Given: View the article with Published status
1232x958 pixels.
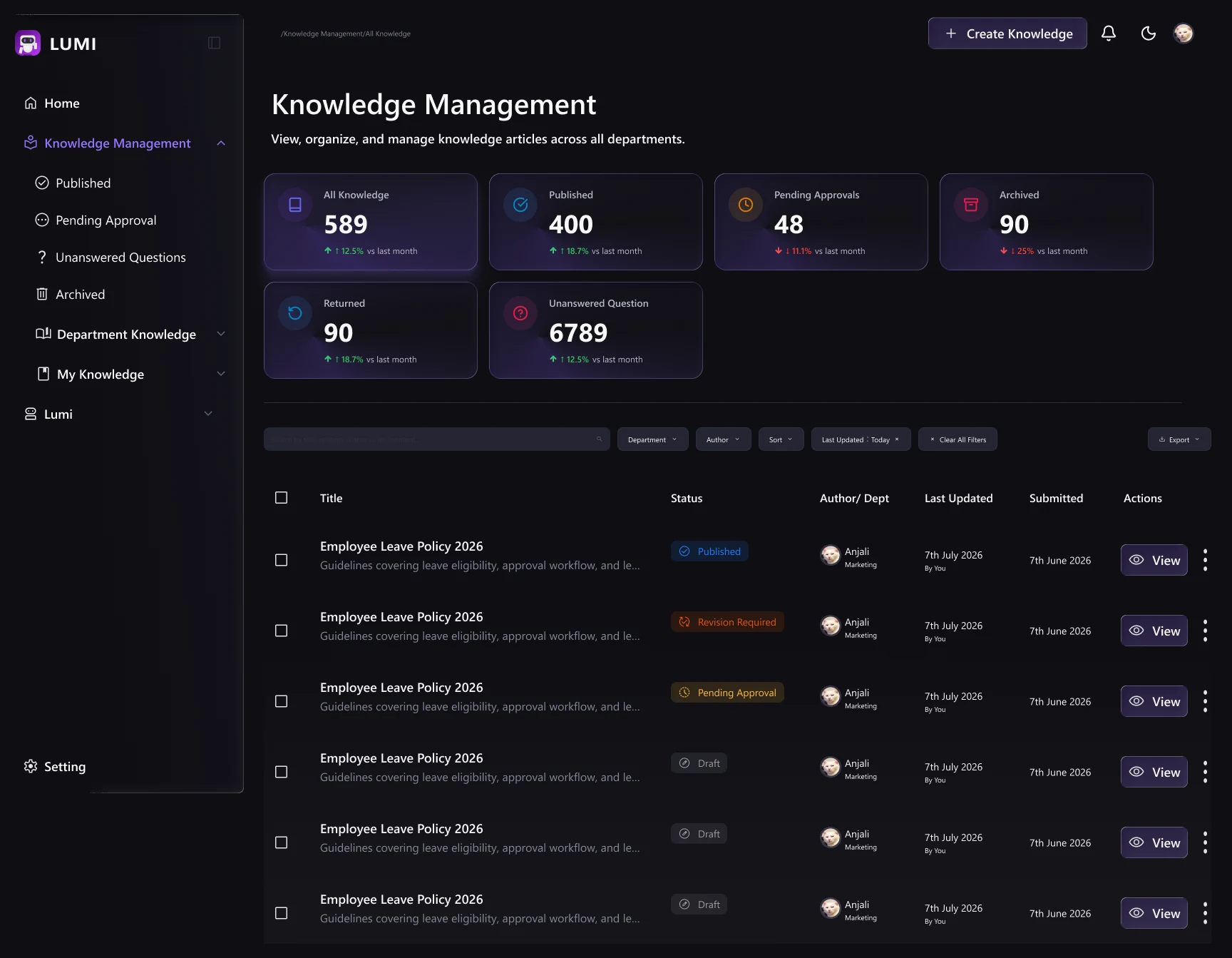Looking at the screenshot, I should click(1154, 560).
